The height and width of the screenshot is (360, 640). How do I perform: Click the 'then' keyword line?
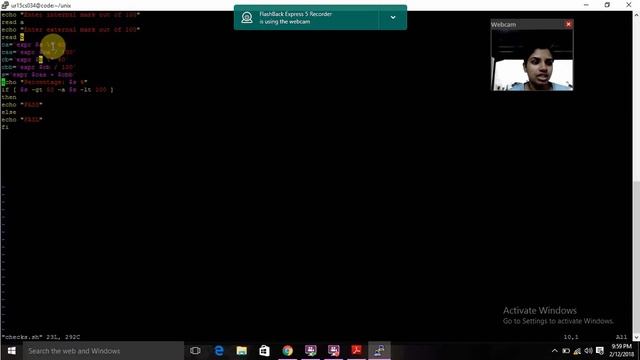pos(9,97)
